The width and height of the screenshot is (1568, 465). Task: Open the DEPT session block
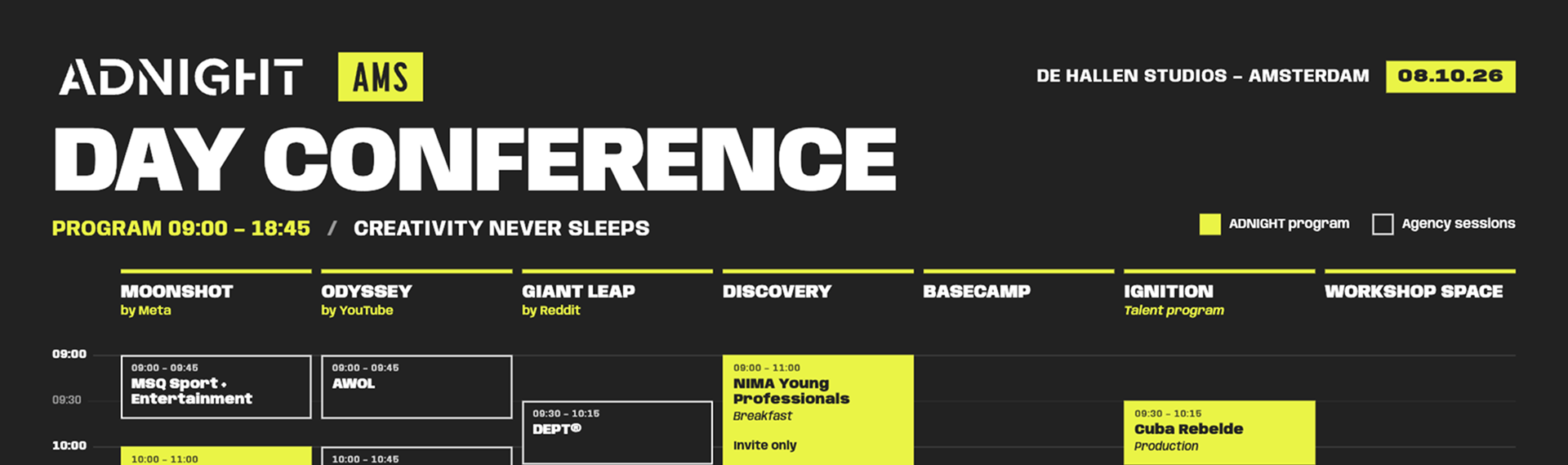pos(617,432)
